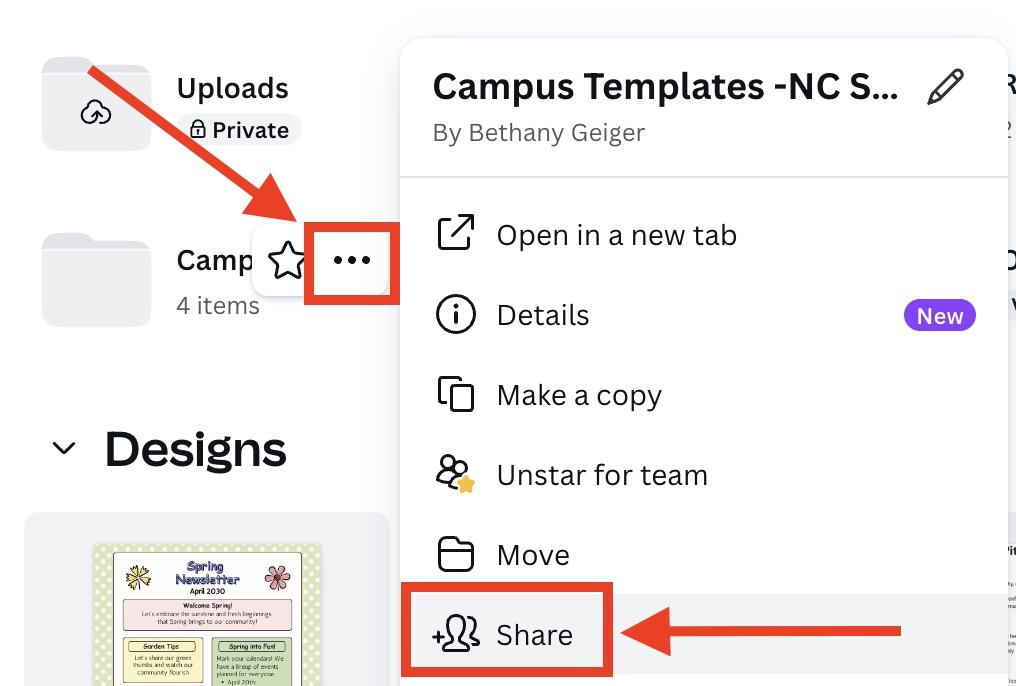Unstar the Campus Templates folder for the team
This screenshot has height=686, width=1016.
click(x=602, y=474)
